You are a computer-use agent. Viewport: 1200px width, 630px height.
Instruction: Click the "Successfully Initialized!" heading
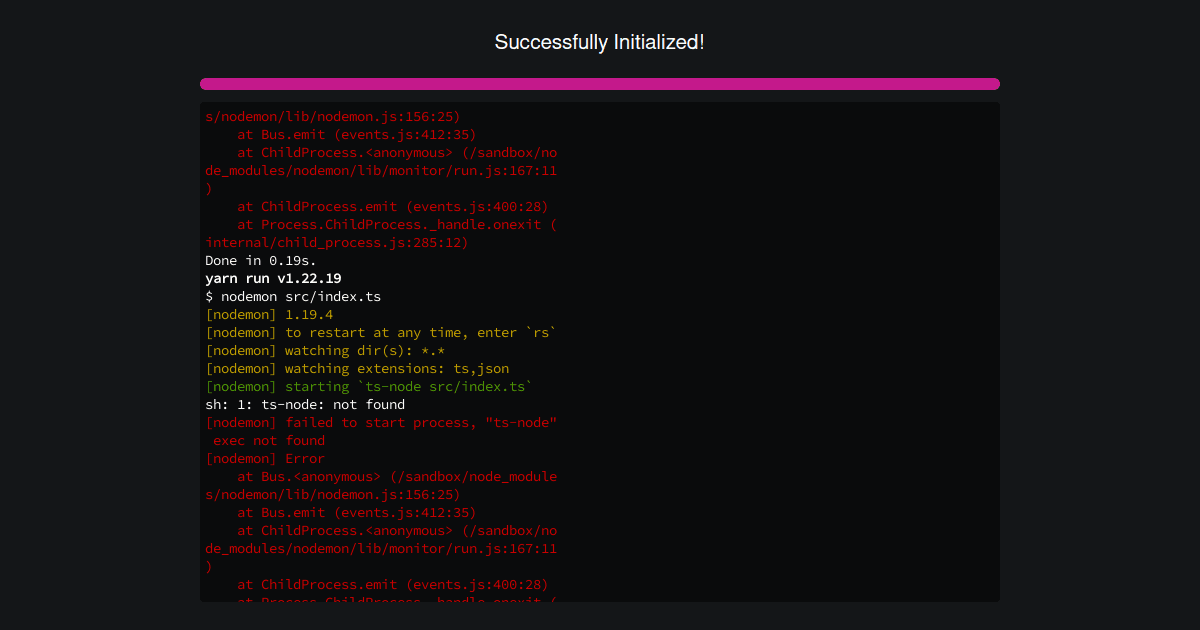(599, 42)
